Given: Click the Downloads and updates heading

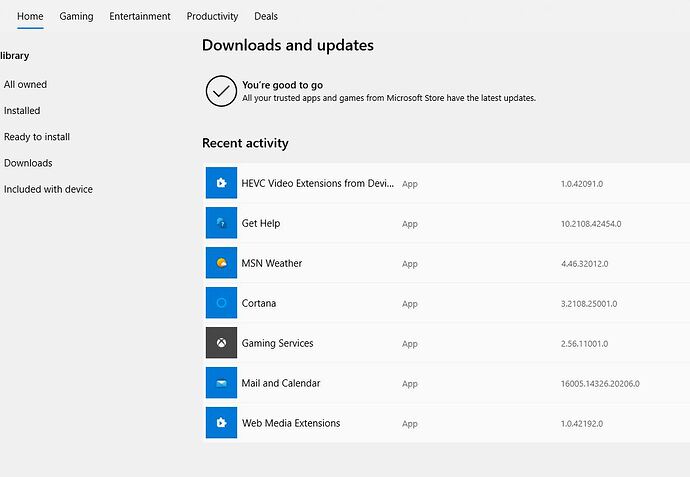Looking at the screenshot, I should click(x=288, y=45).
